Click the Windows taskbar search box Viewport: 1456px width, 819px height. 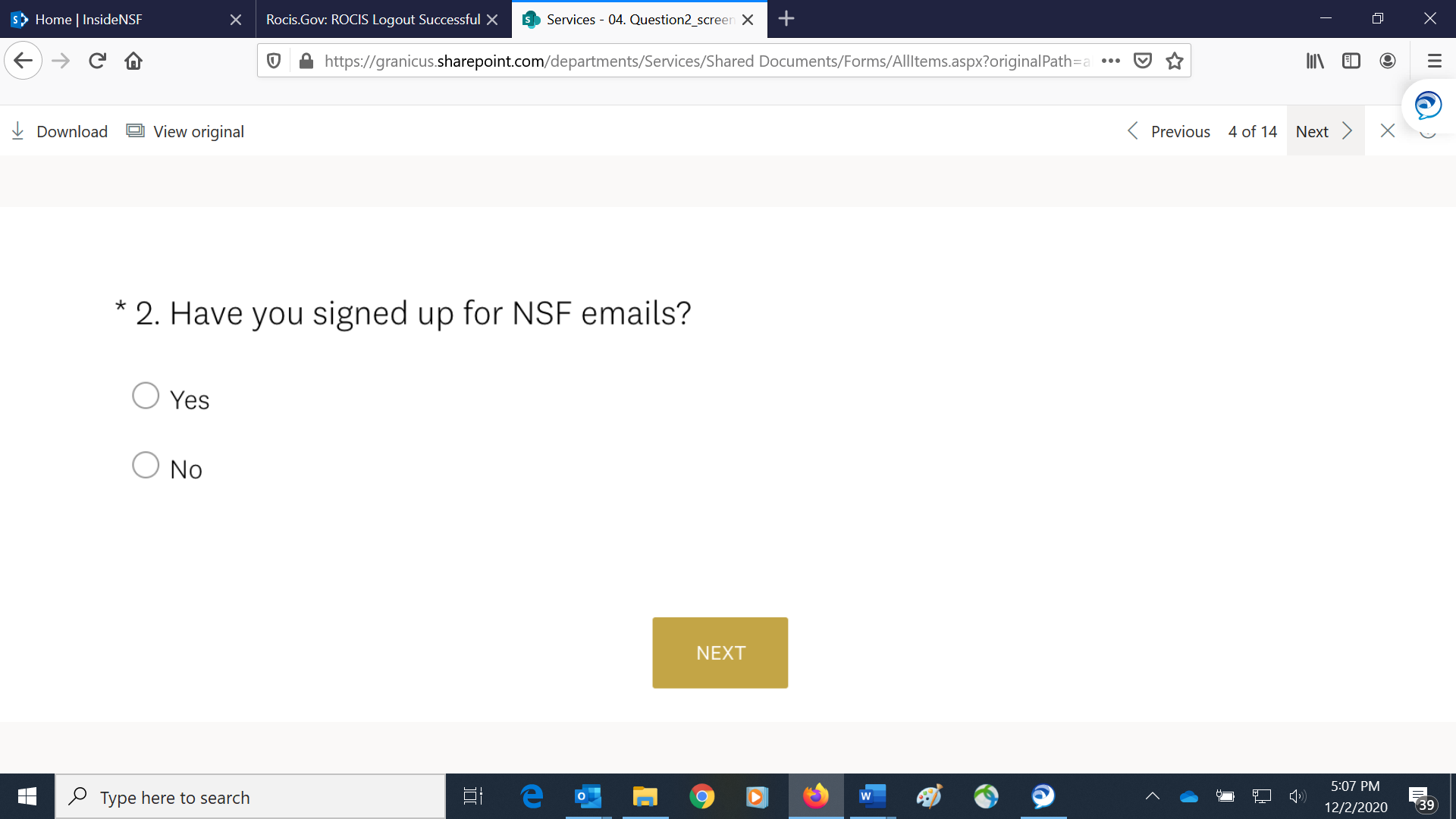pyautogui.click(x=250, y=796)
